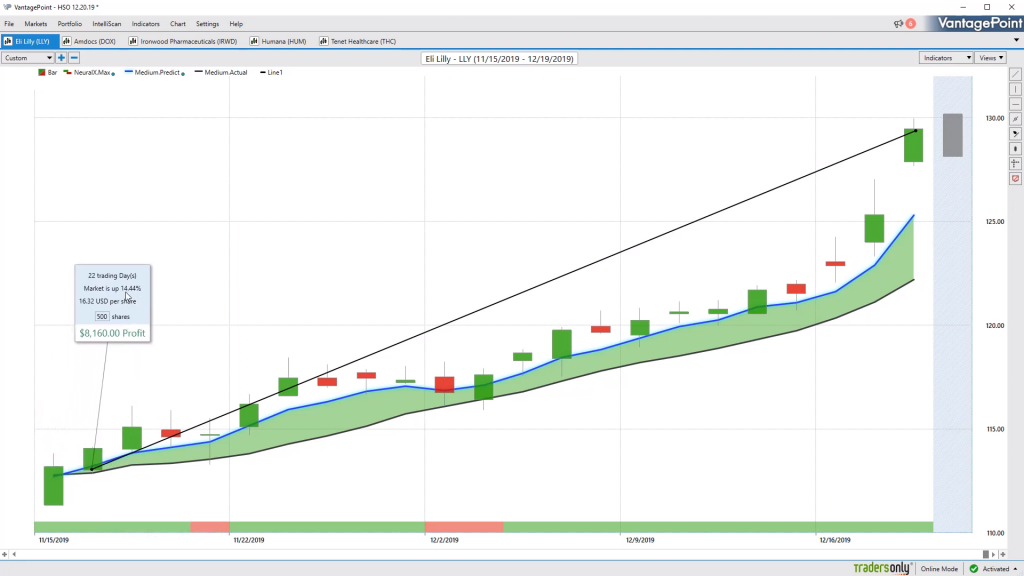Click the "Market is up 14.44%" text
Viewport: 1024px width, 576px height.
112,289
